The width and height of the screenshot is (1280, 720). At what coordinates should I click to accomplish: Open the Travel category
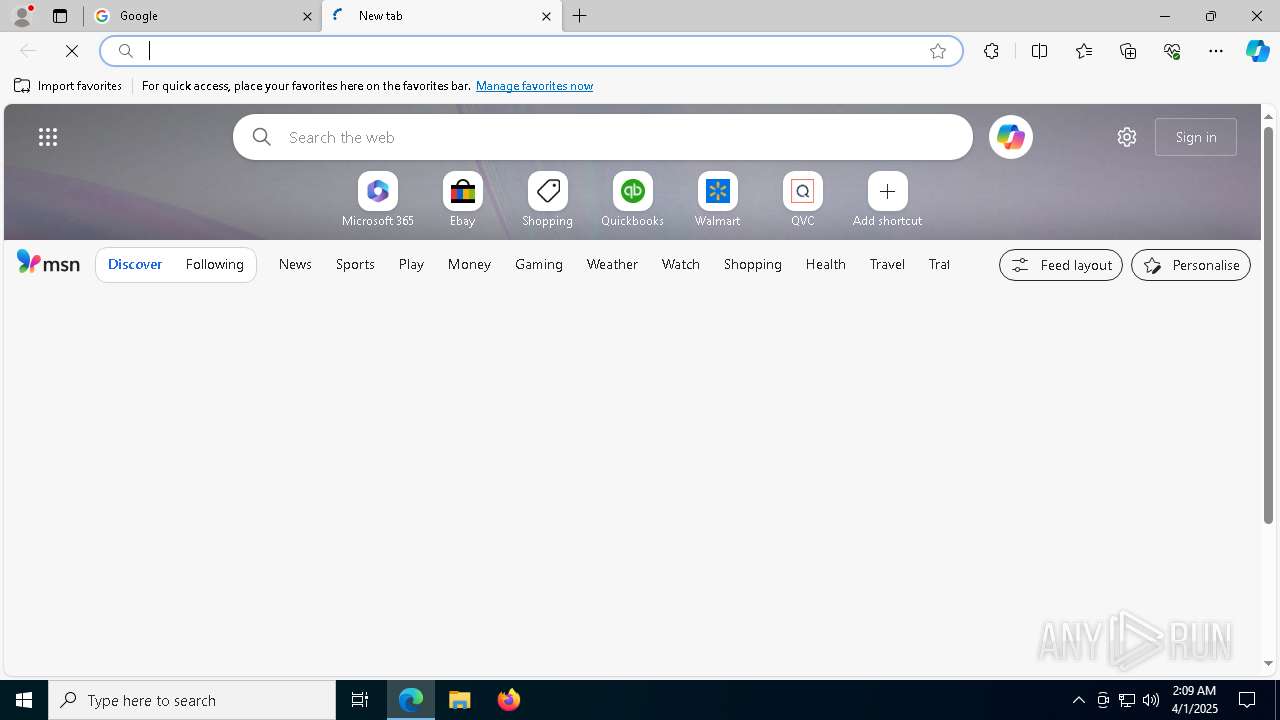887,264
